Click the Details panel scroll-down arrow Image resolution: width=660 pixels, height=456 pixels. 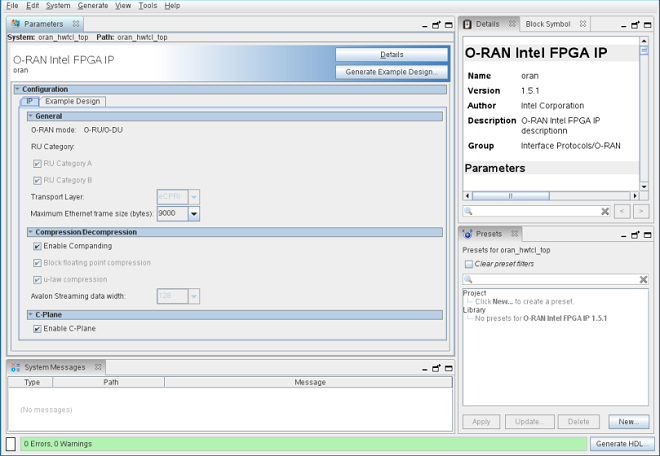pyautogui.click(x=644, y=187)
